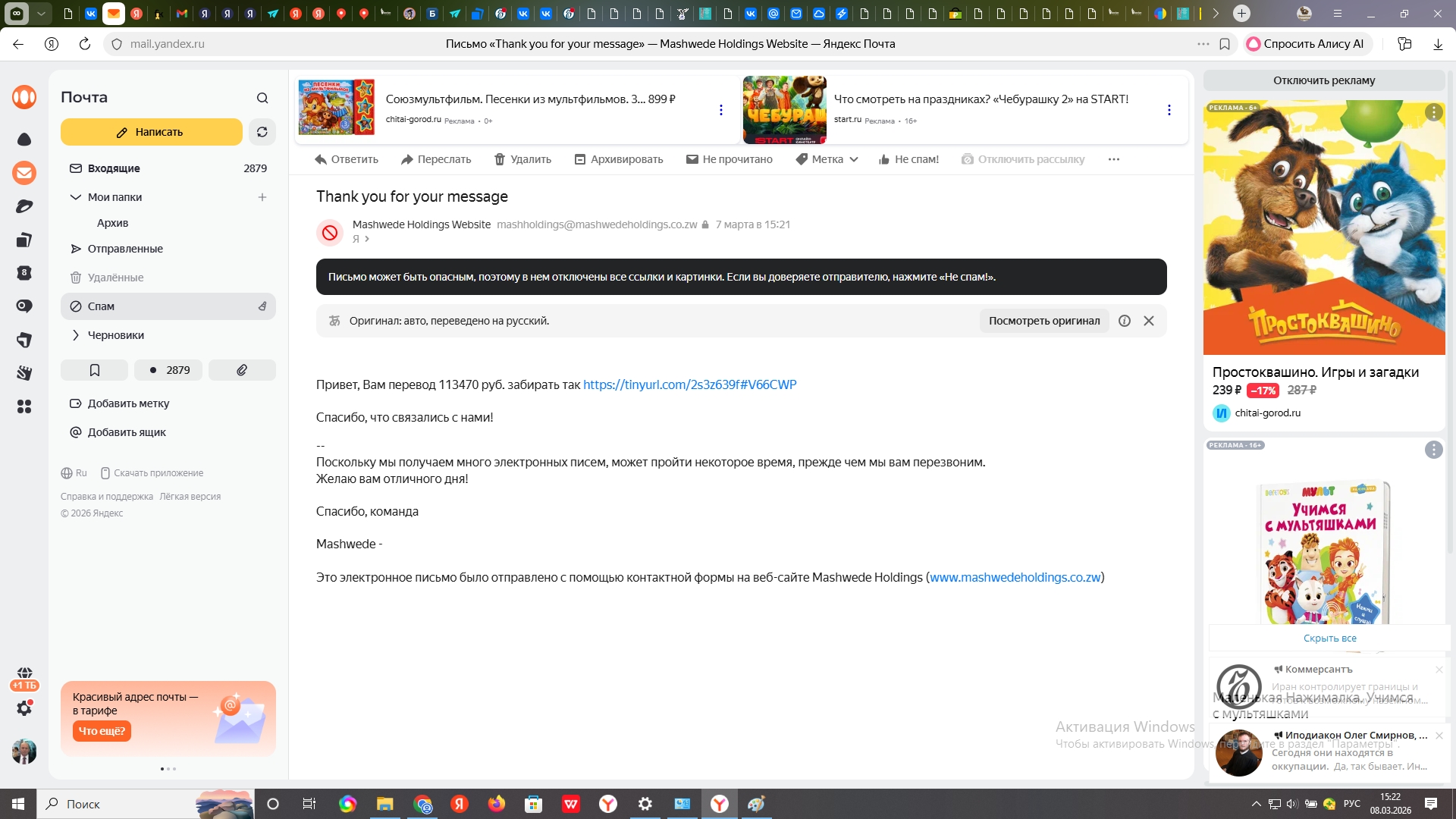The image size is (1456, 819).
Task: Click the add folder plus icon
Action: coord(262,197)
